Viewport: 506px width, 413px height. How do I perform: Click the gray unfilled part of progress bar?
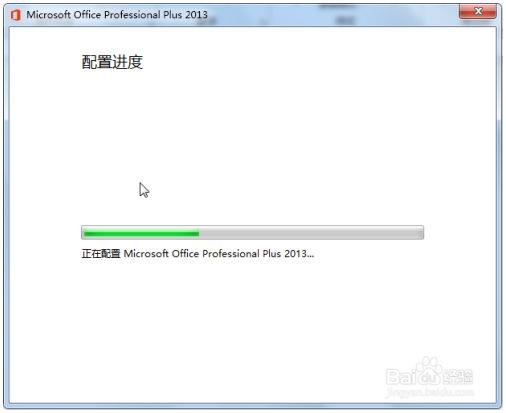pos(309,233)
